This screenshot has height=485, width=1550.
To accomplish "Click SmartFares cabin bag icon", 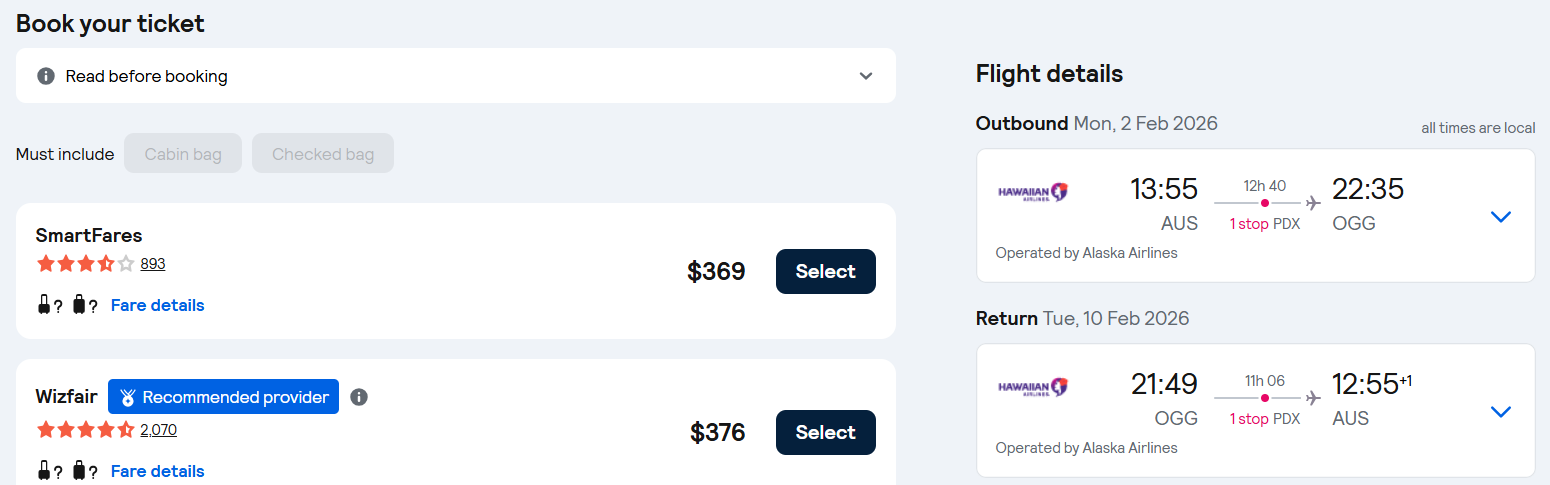I will [x=44, y=306].
